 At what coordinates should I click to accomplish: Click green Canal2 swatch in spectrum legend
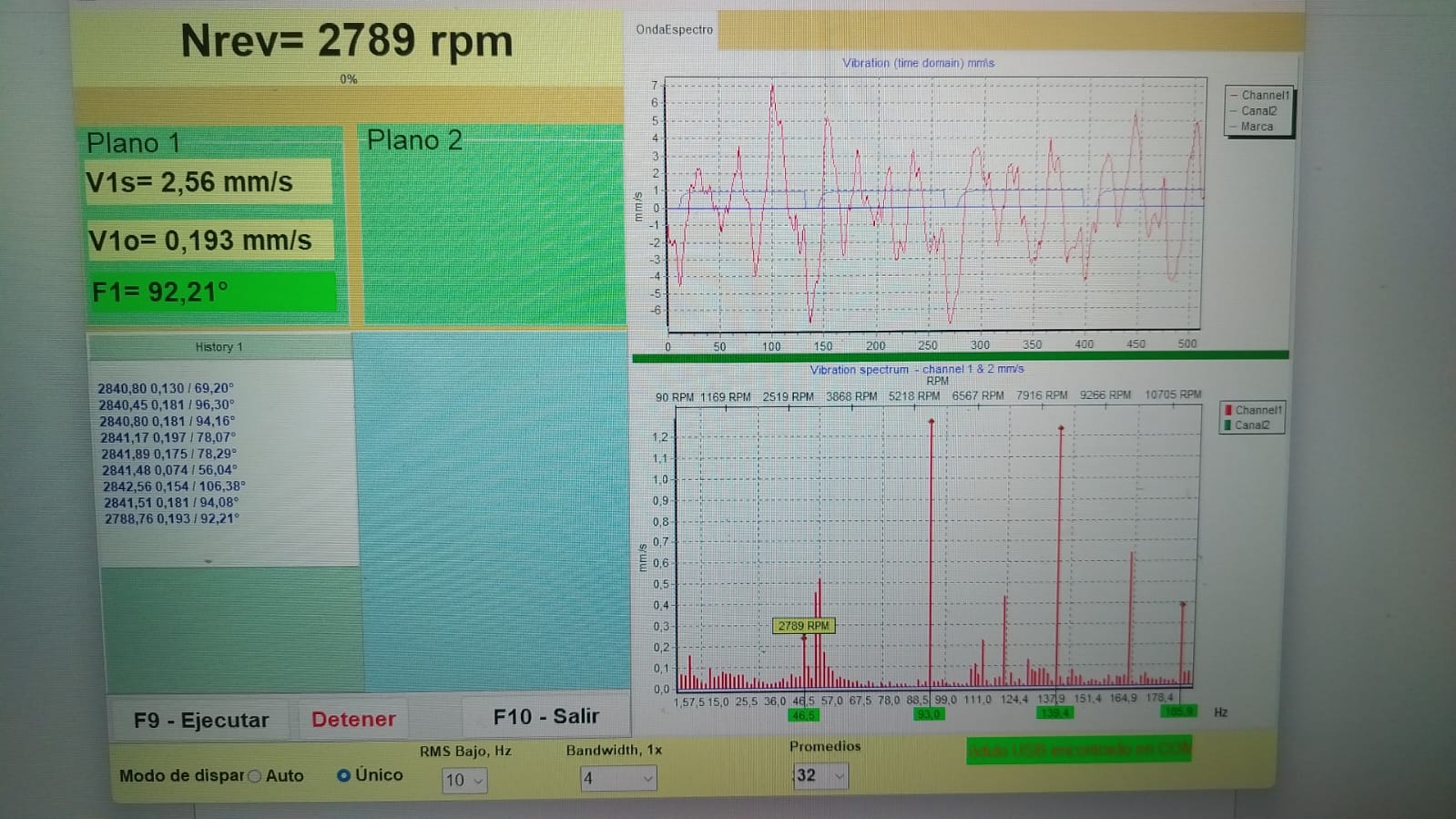[x=1228, y=425]
